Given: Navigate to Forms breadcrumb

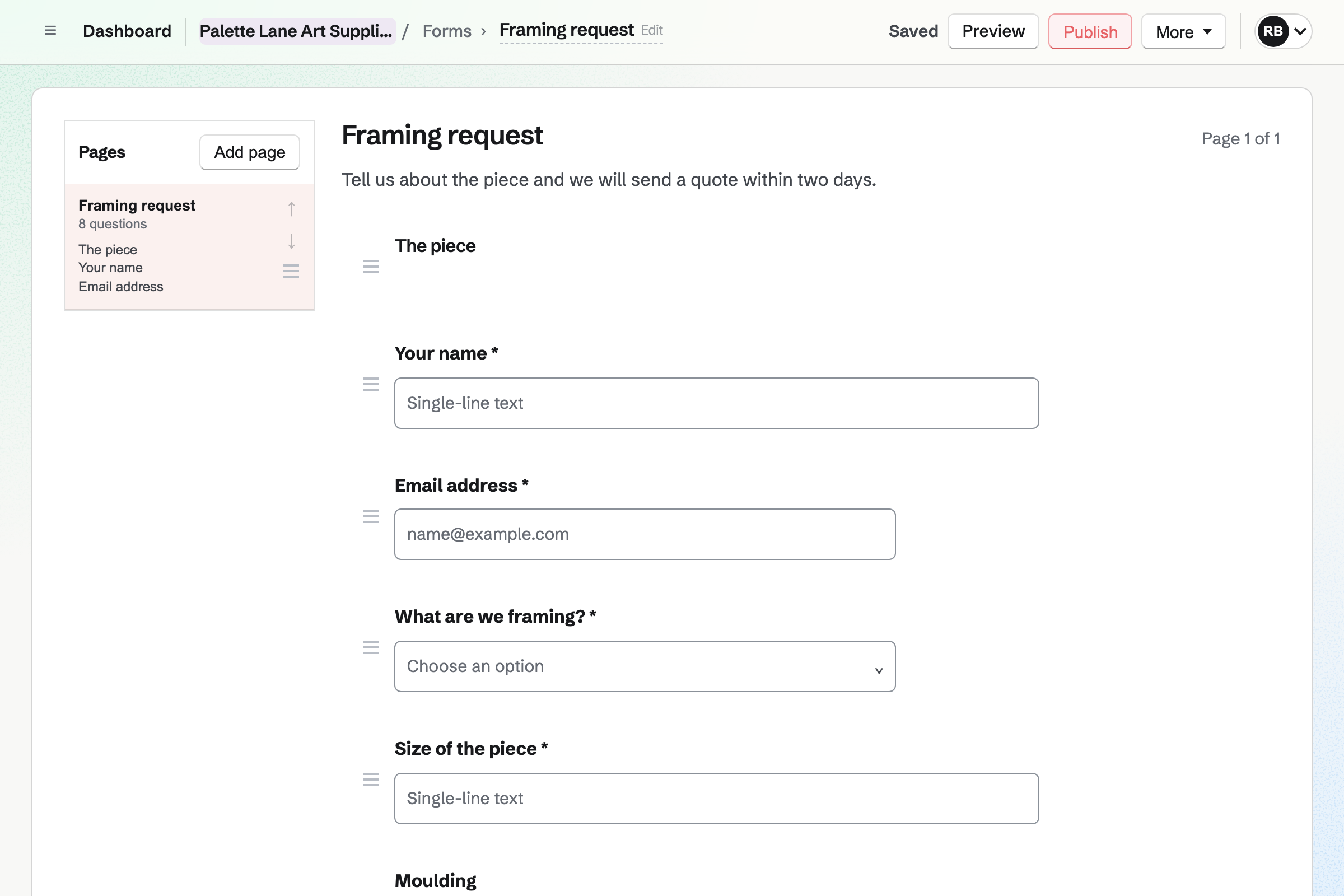Looking at the screenshot, I should (447, 31).
